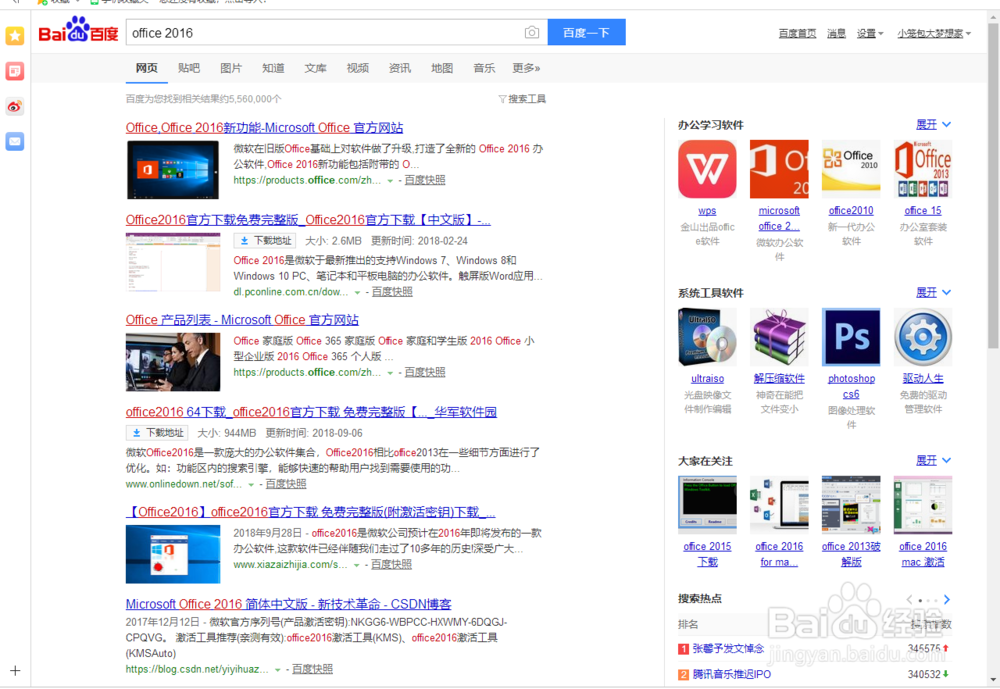Click previous arrow in search hotspots
The image size is (1000, 689).
tap(909, 599)
